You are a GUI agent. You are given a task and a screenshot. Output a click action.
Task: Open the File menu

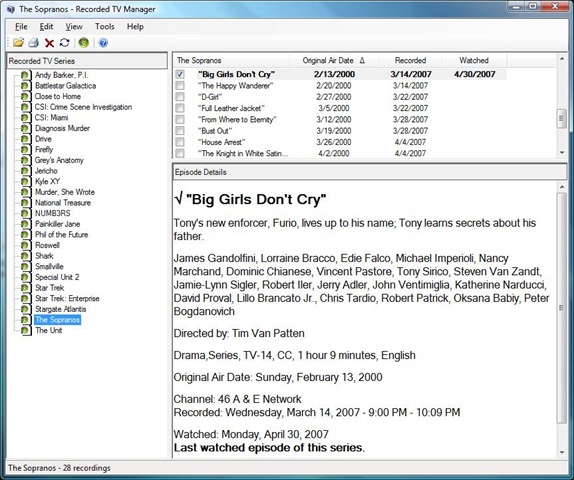pos(21,27)
